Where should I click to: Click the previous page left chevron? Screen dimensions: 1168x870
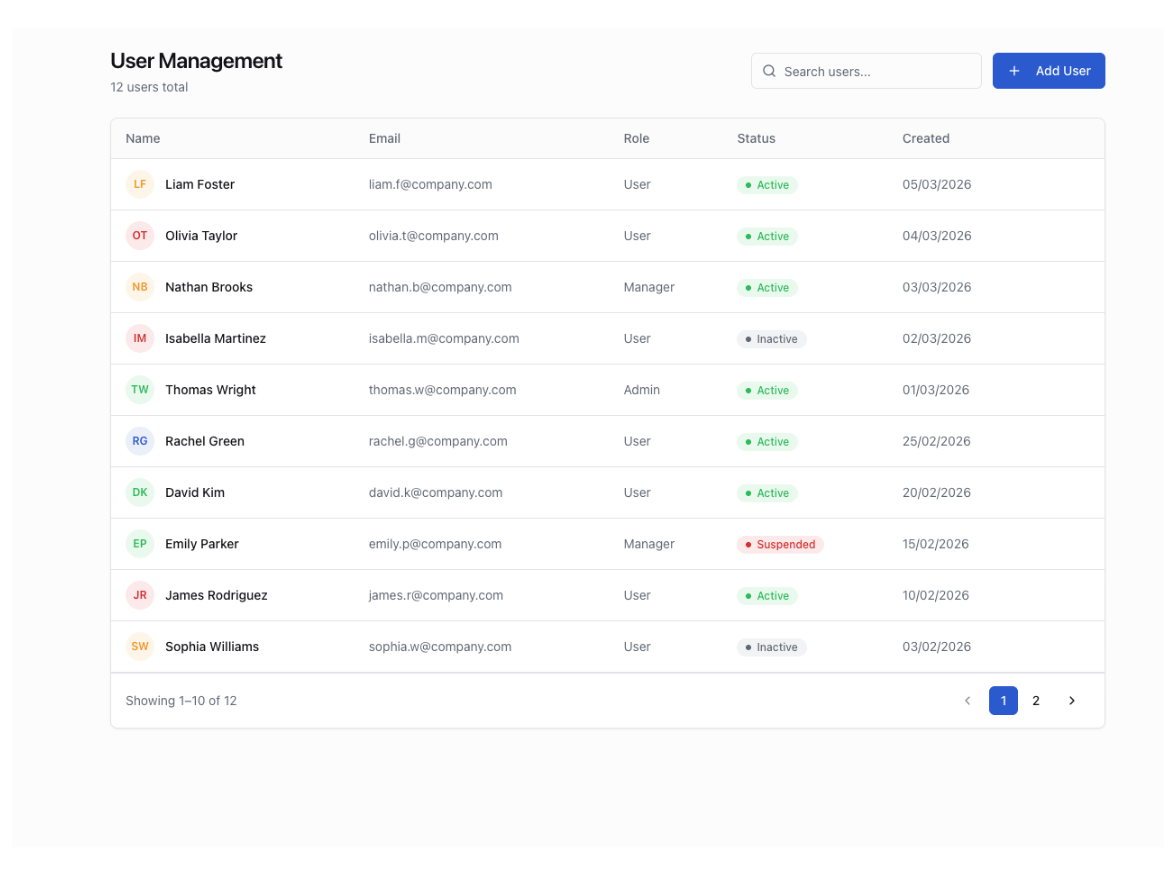[967, 700]
